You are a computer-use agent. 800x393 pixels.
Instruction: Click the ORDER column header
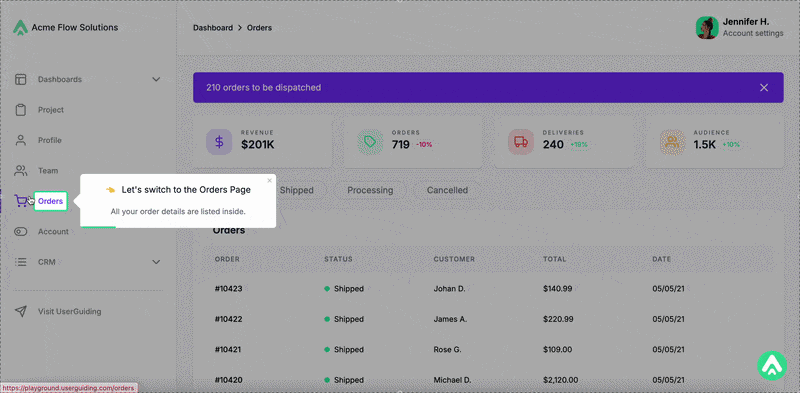pyautogui.click(x=227, y=259)
